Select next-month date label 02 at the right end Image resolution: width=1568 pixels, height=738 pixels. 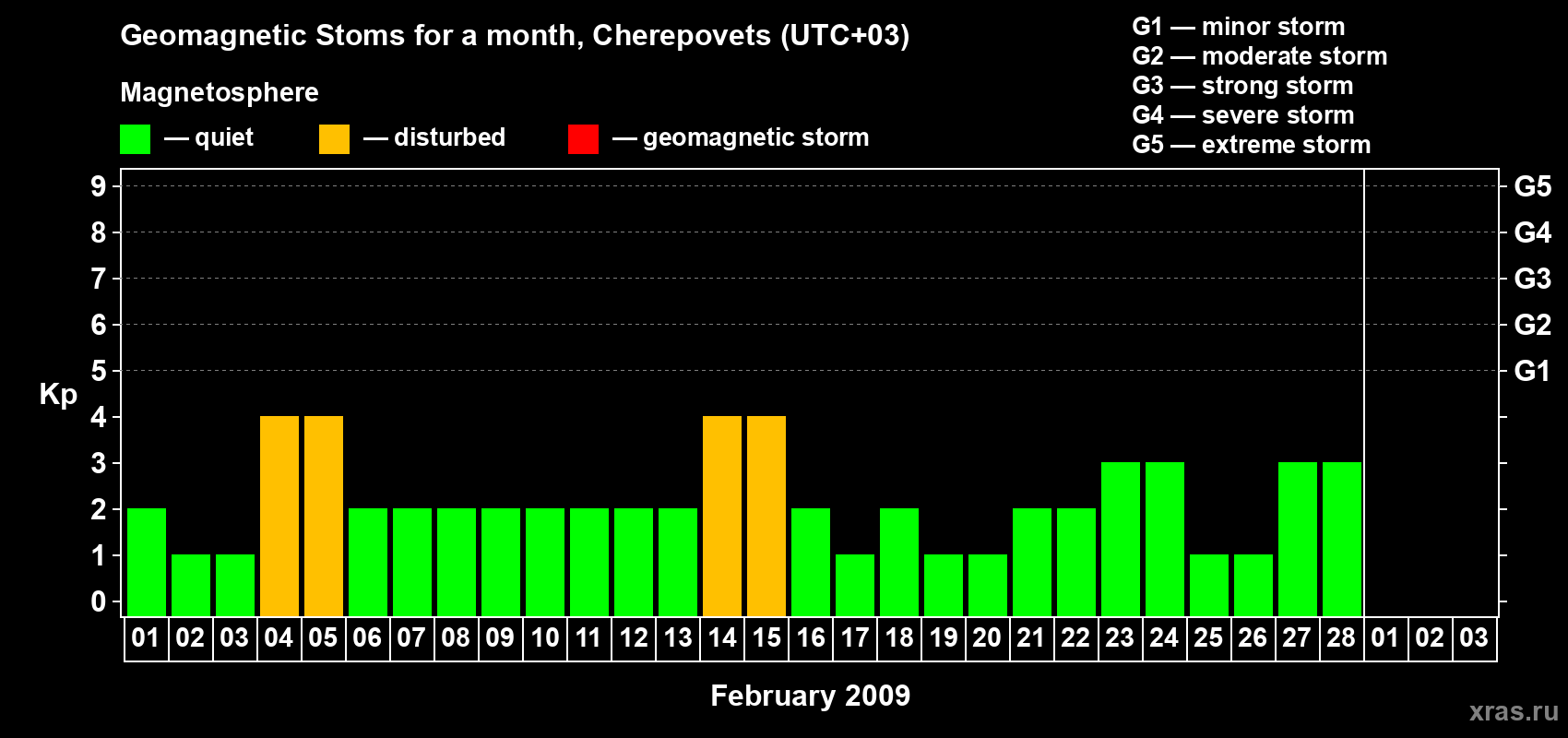coord(1430,638)
